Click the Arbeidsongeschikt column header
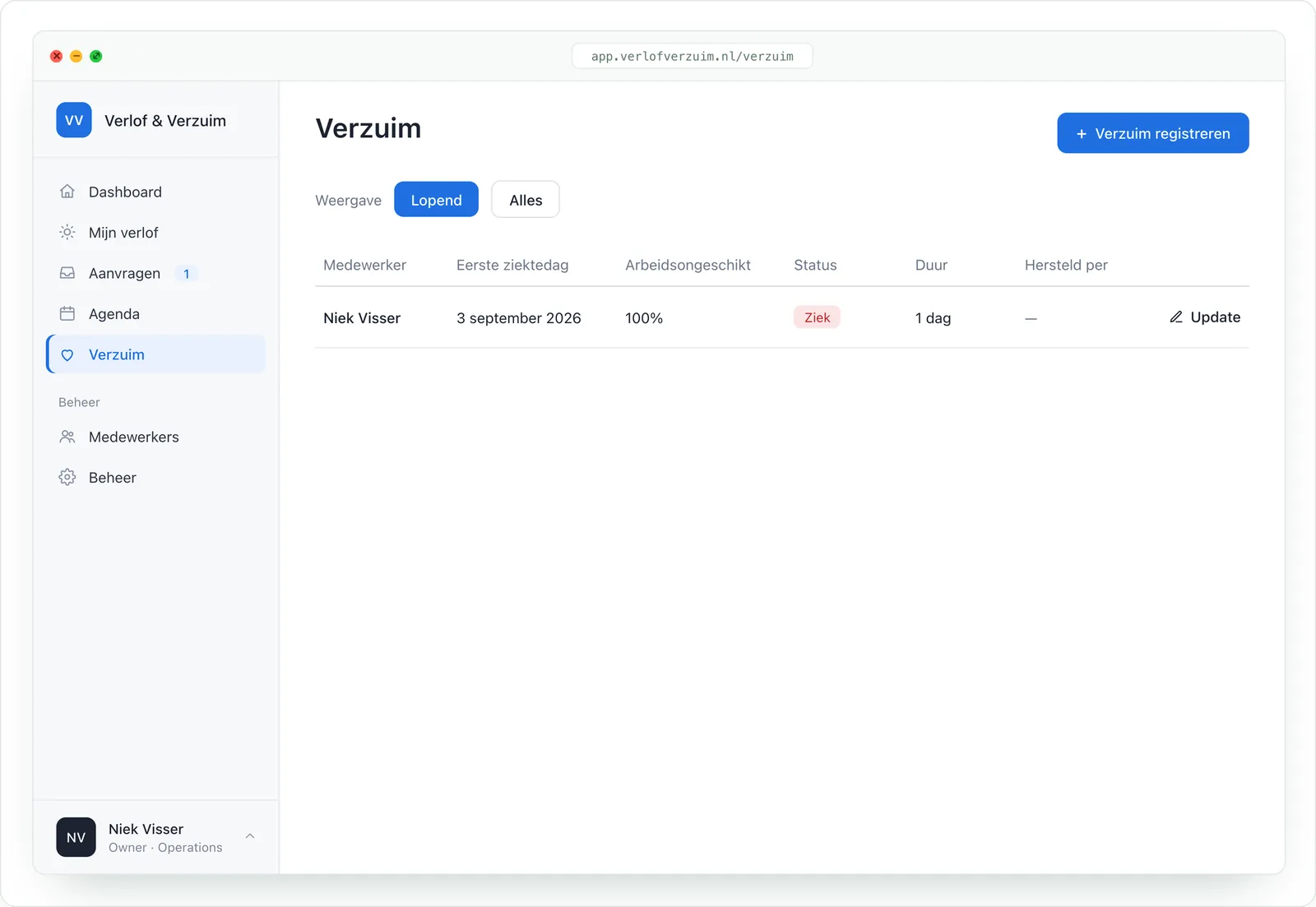The image size is (1316, 907). 688,265
